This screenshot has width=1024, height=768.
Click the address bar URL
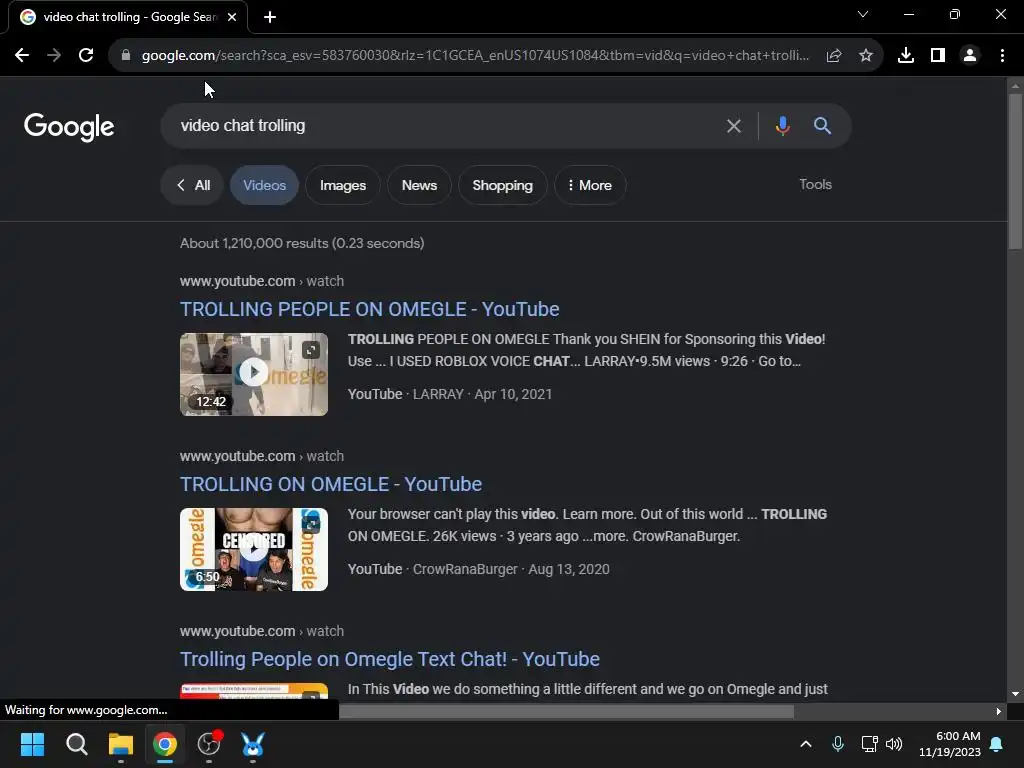coord(475,56)
